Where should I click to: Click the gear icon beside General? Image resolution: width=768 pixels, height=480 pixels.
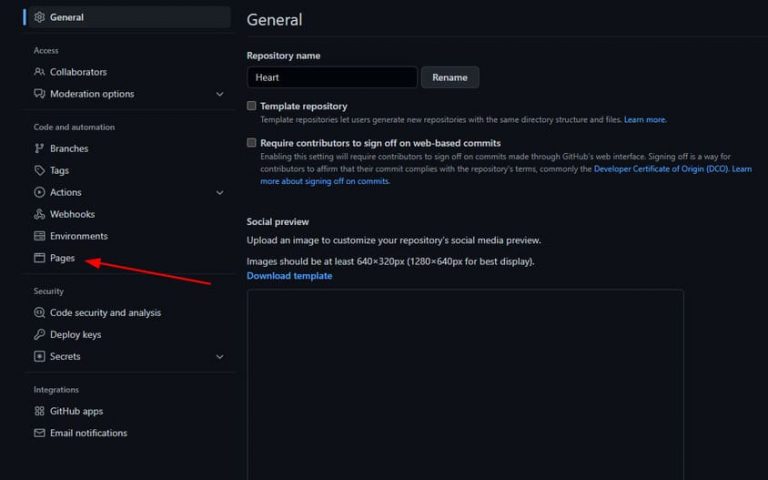(40, 17)
